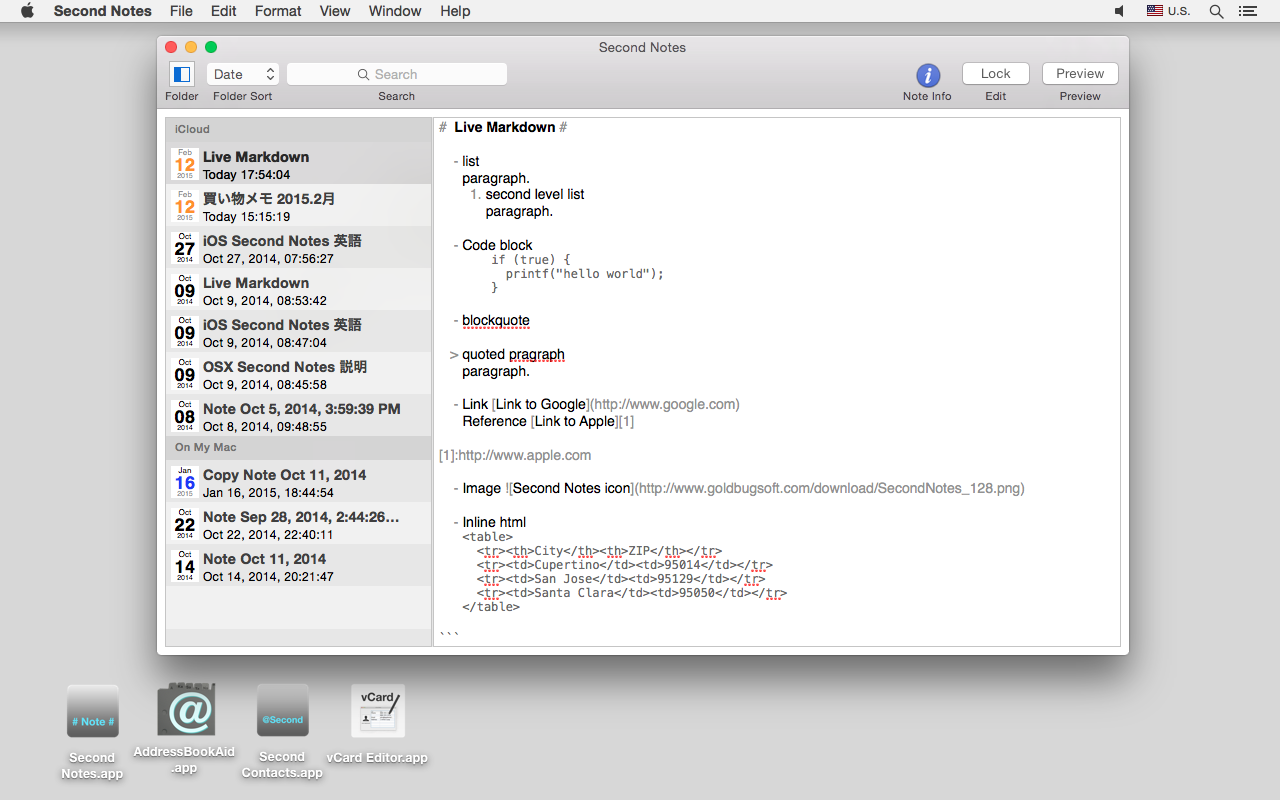Image resolution: width=1280 pixels, height=800 pixels.
Task: Click Oct 27 calendar icon in note list
Action: pyautogui.click(x=185, y=248)
